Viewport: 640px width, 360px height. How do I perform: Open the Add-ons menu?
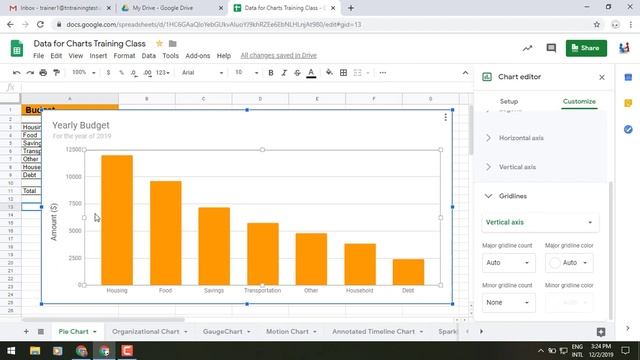click(198, 56)
